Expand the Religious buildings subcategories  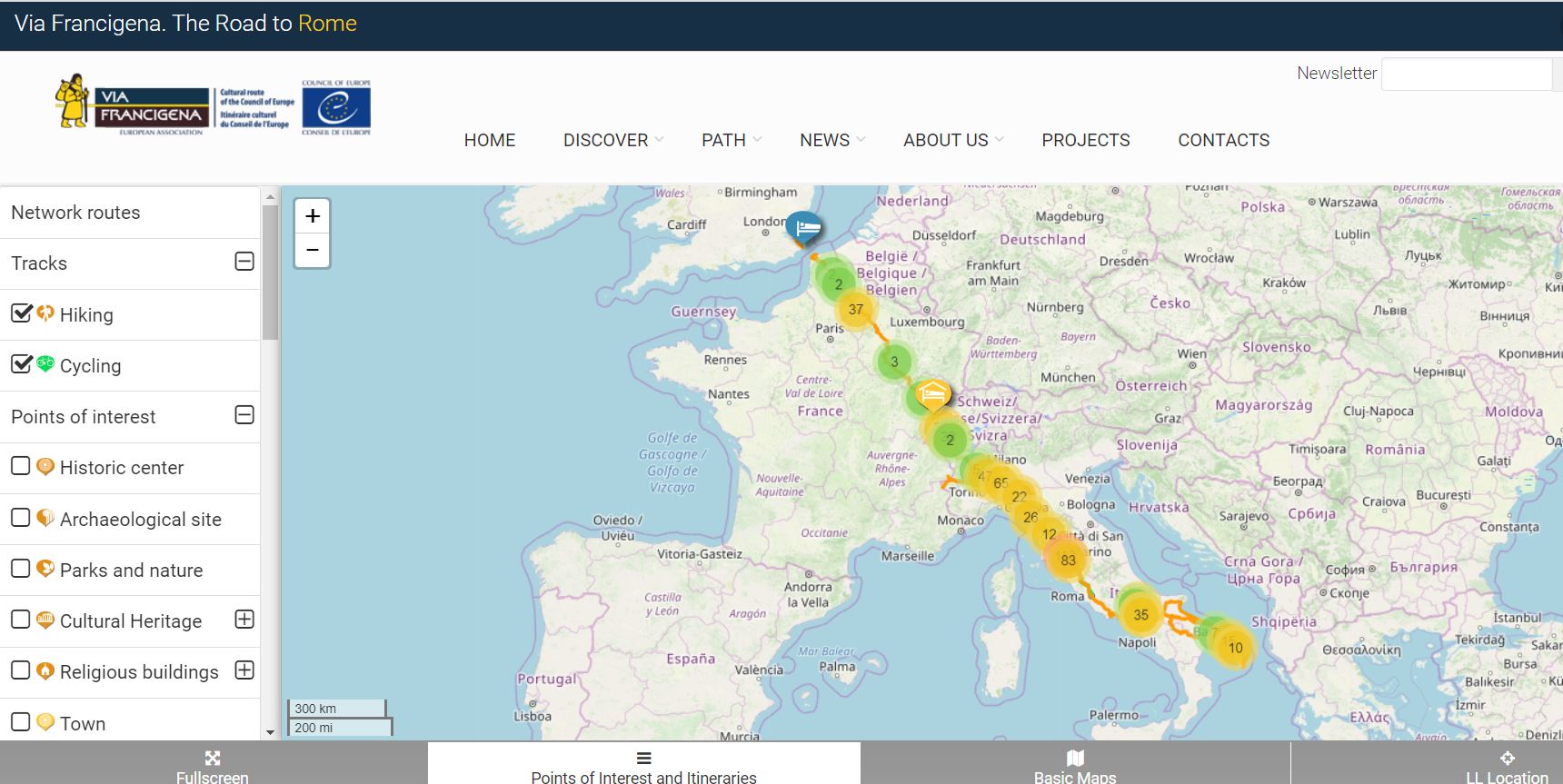click(x=244, y=670)
